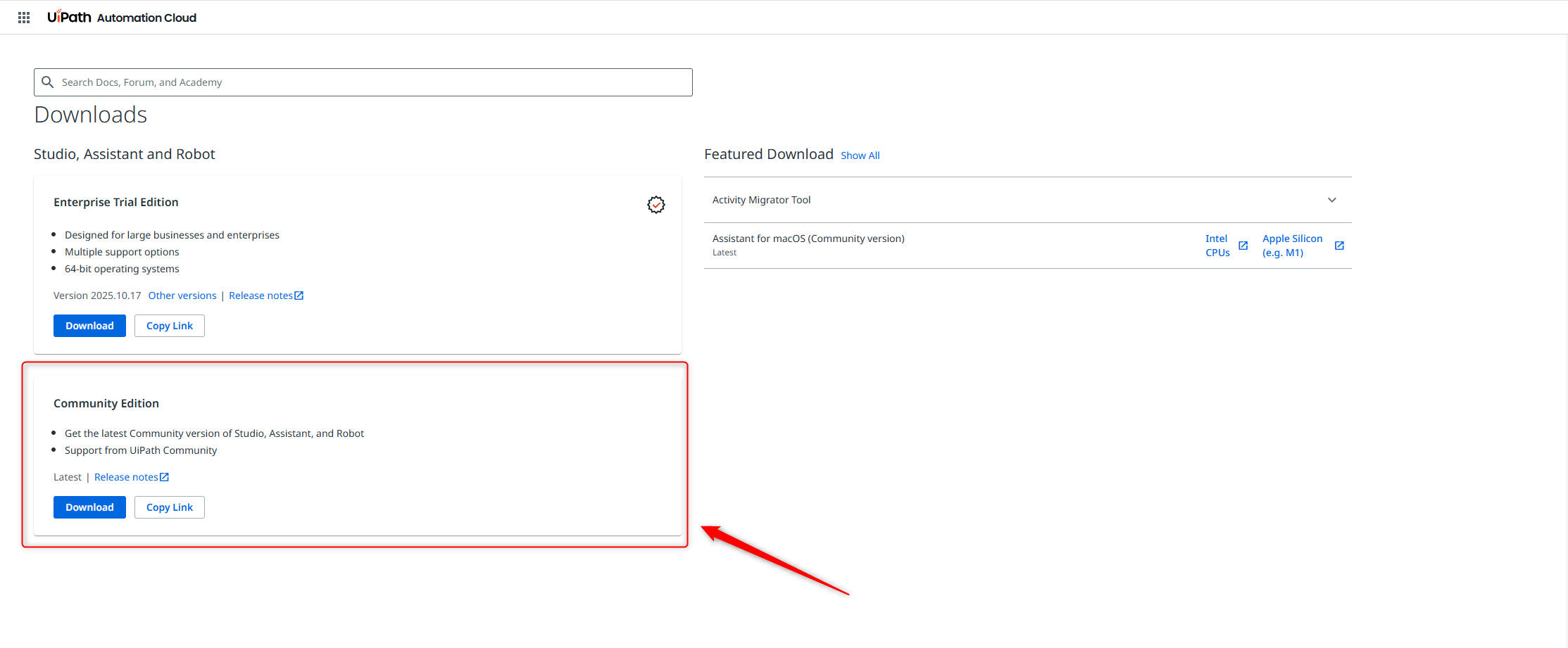This screenshot has height=648, width=1568.
Task: Click the Enterprise Trial Edition badge icon
Action: click(x=656, y=205)
